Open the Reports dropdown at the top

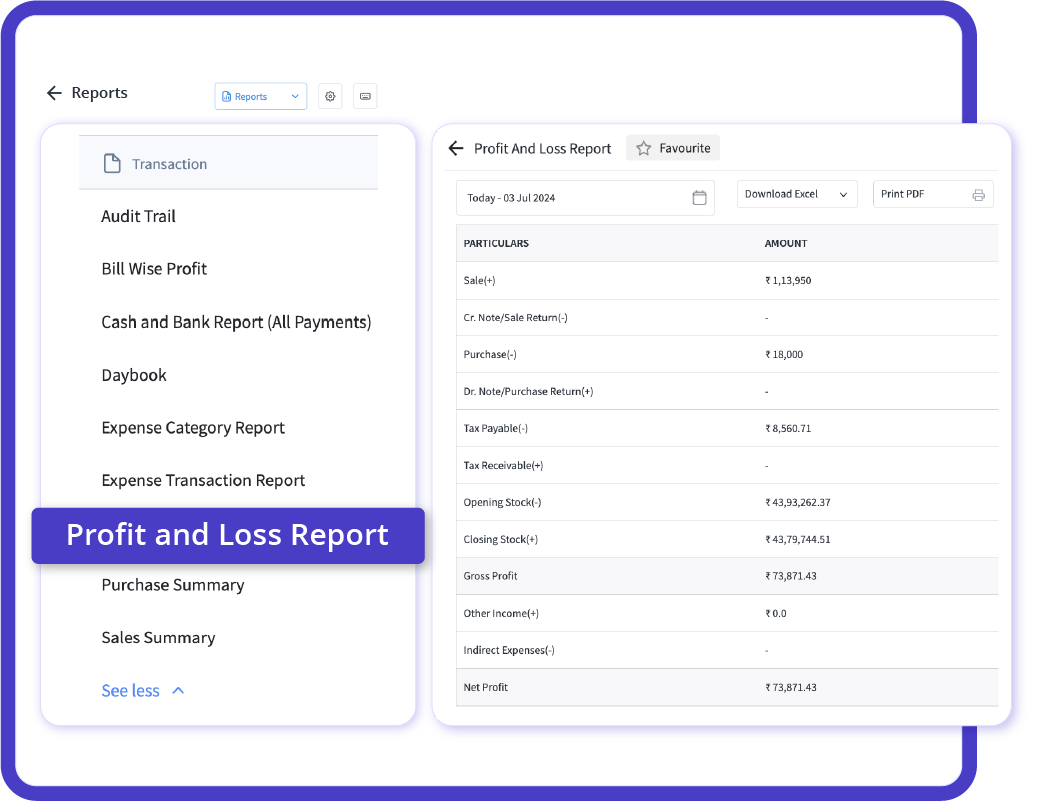[260, 96]
